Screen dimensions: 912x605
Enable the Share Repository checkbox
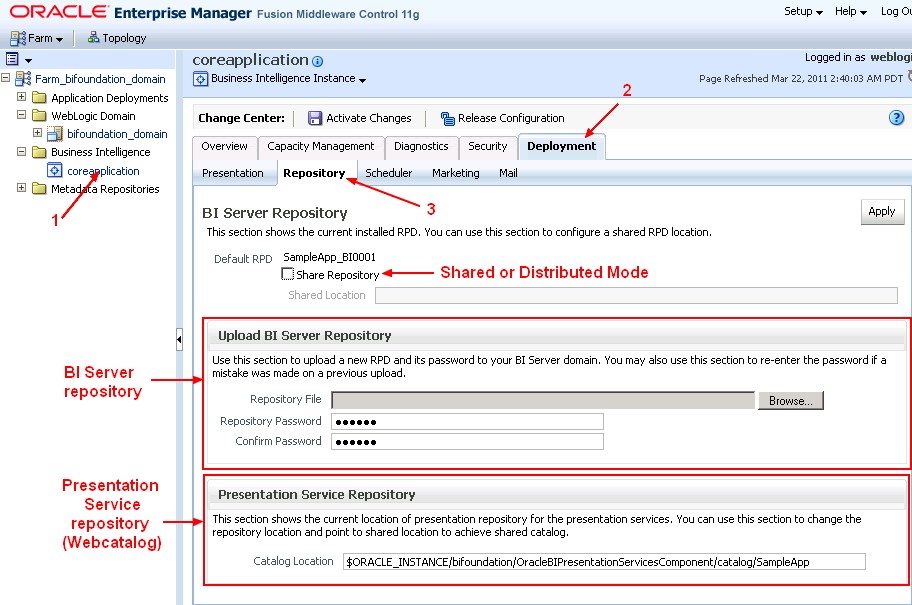(287, 275)
